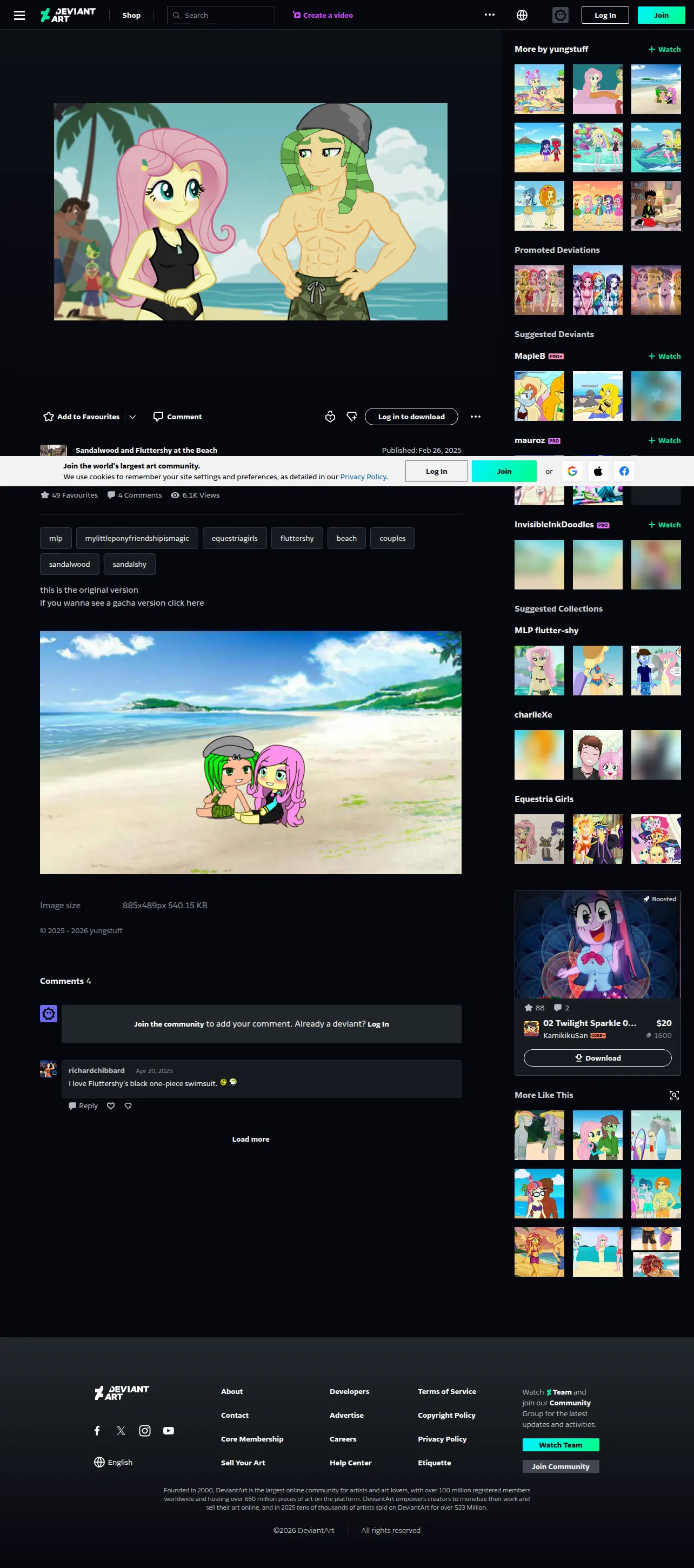Click Log in to download button
The width and height of the screenshot is (694, 1568).
pyautogui.click(x=411, y=417)
